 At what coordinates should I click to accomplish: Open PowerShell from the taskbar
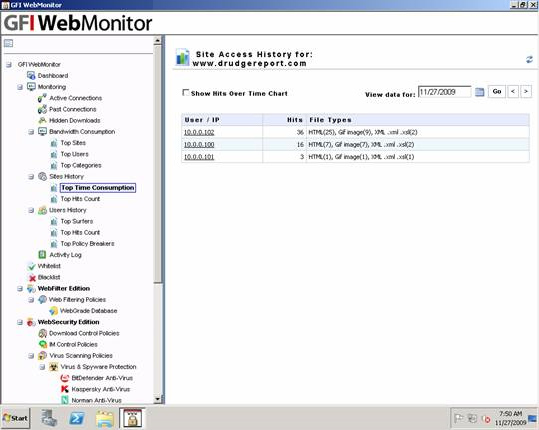[77, 418]
